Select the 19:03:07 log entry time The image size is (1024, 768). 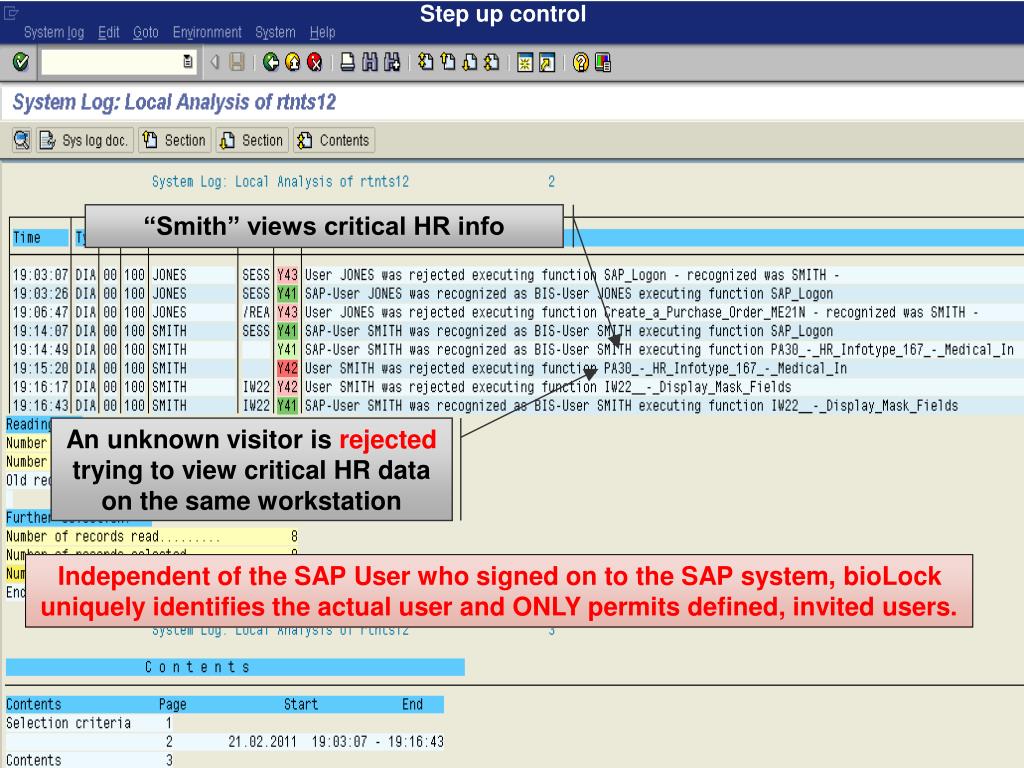(x=40, y=275)
